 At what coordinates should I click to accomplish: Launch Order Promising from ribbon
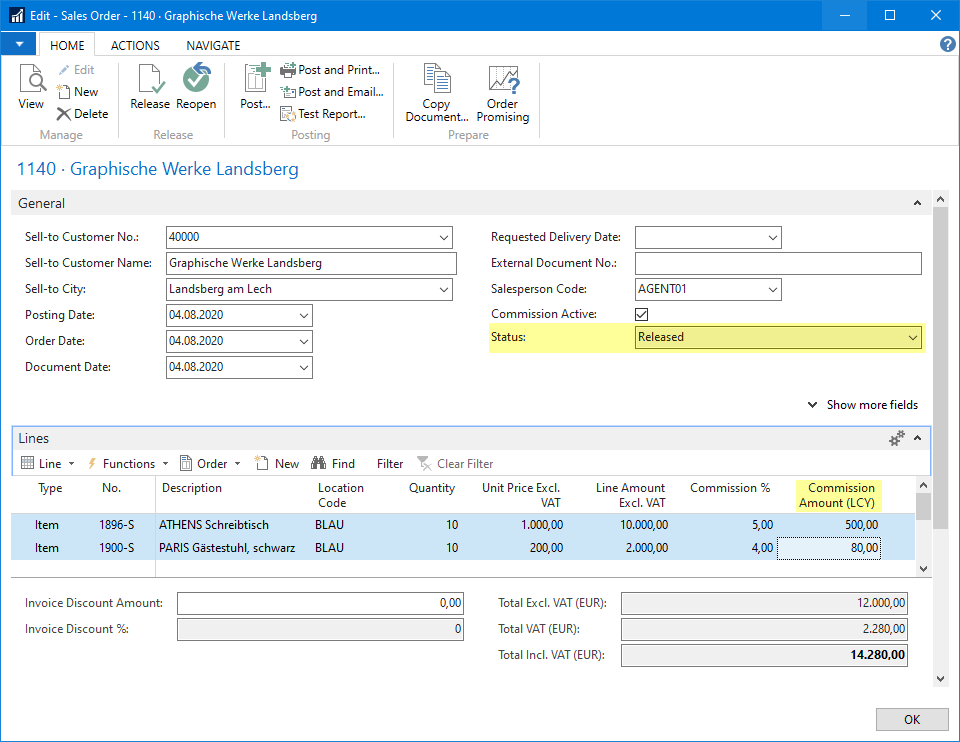[502, 93]
